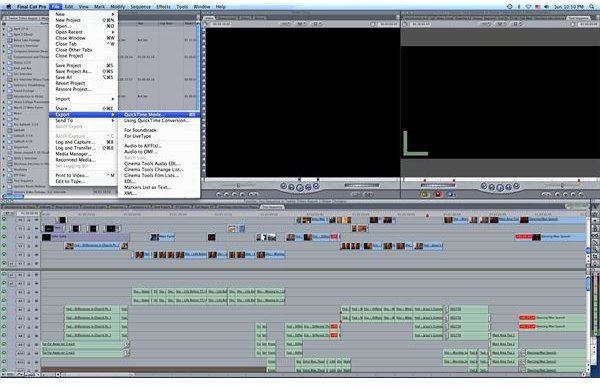Expand the Open Recent submenu

click(x=113, y=32)
